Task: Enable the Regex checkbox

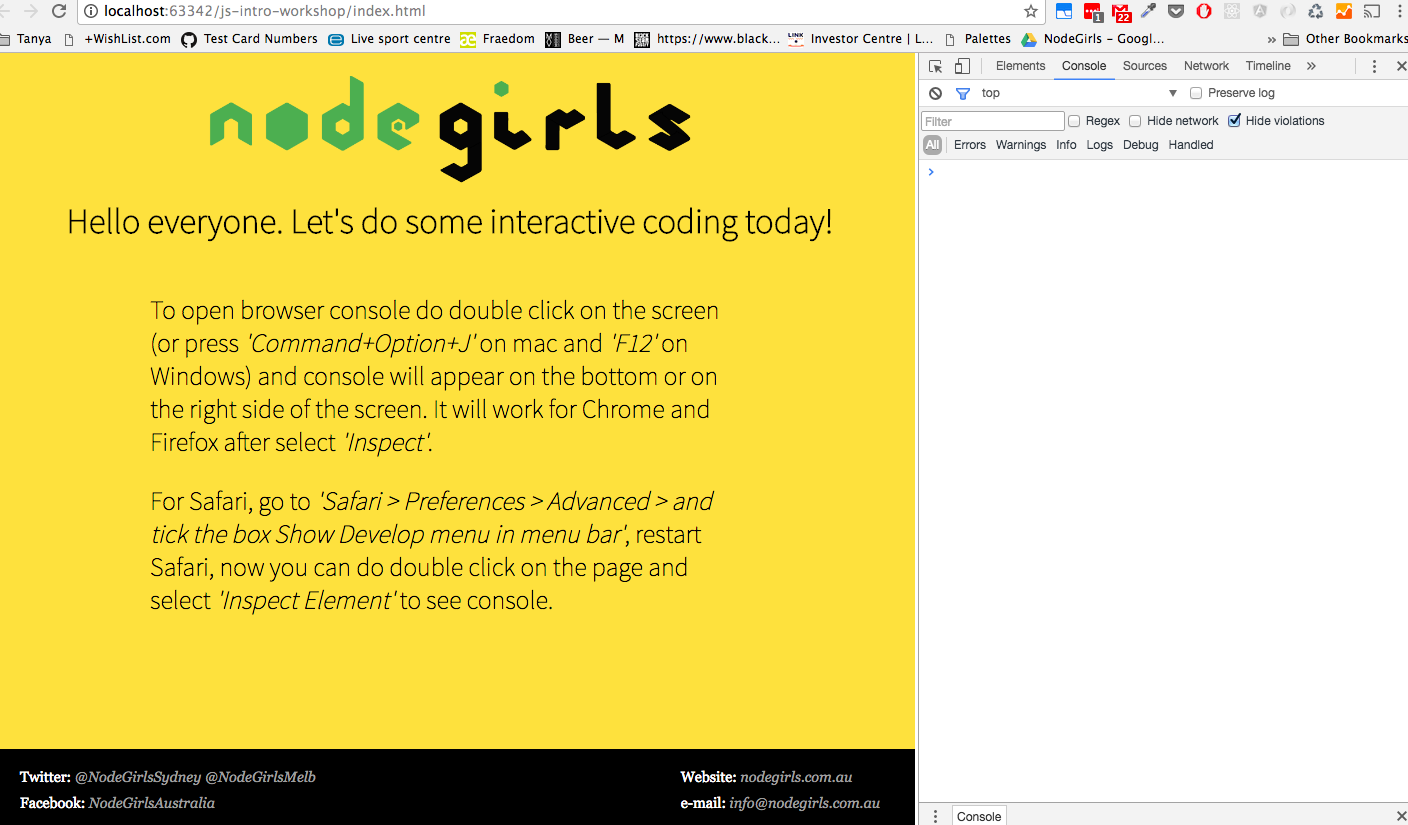Action: [x=1074, y=121]
